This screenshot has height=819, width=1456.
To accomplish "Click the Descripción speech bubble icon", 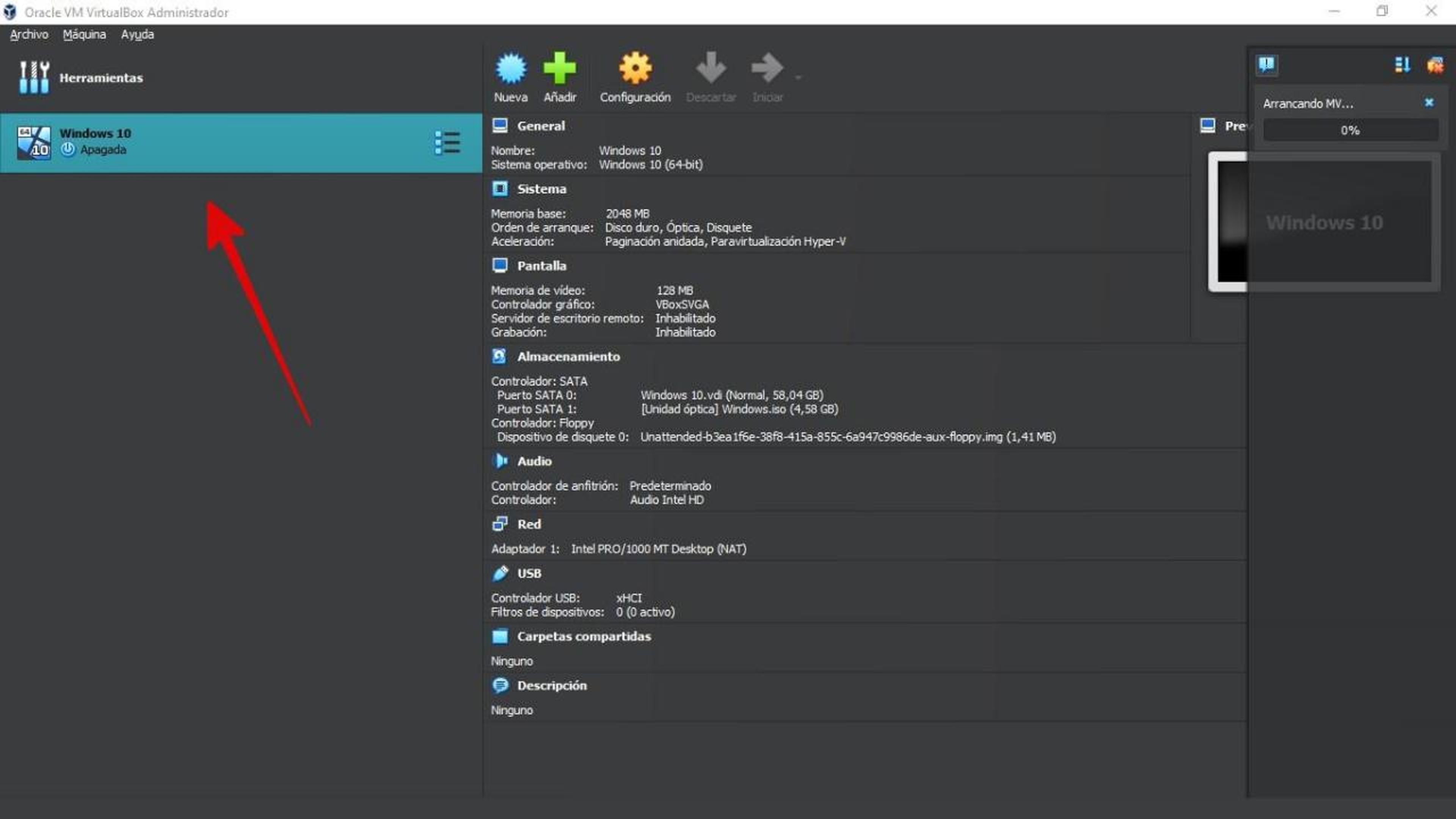I will (500, 685).
